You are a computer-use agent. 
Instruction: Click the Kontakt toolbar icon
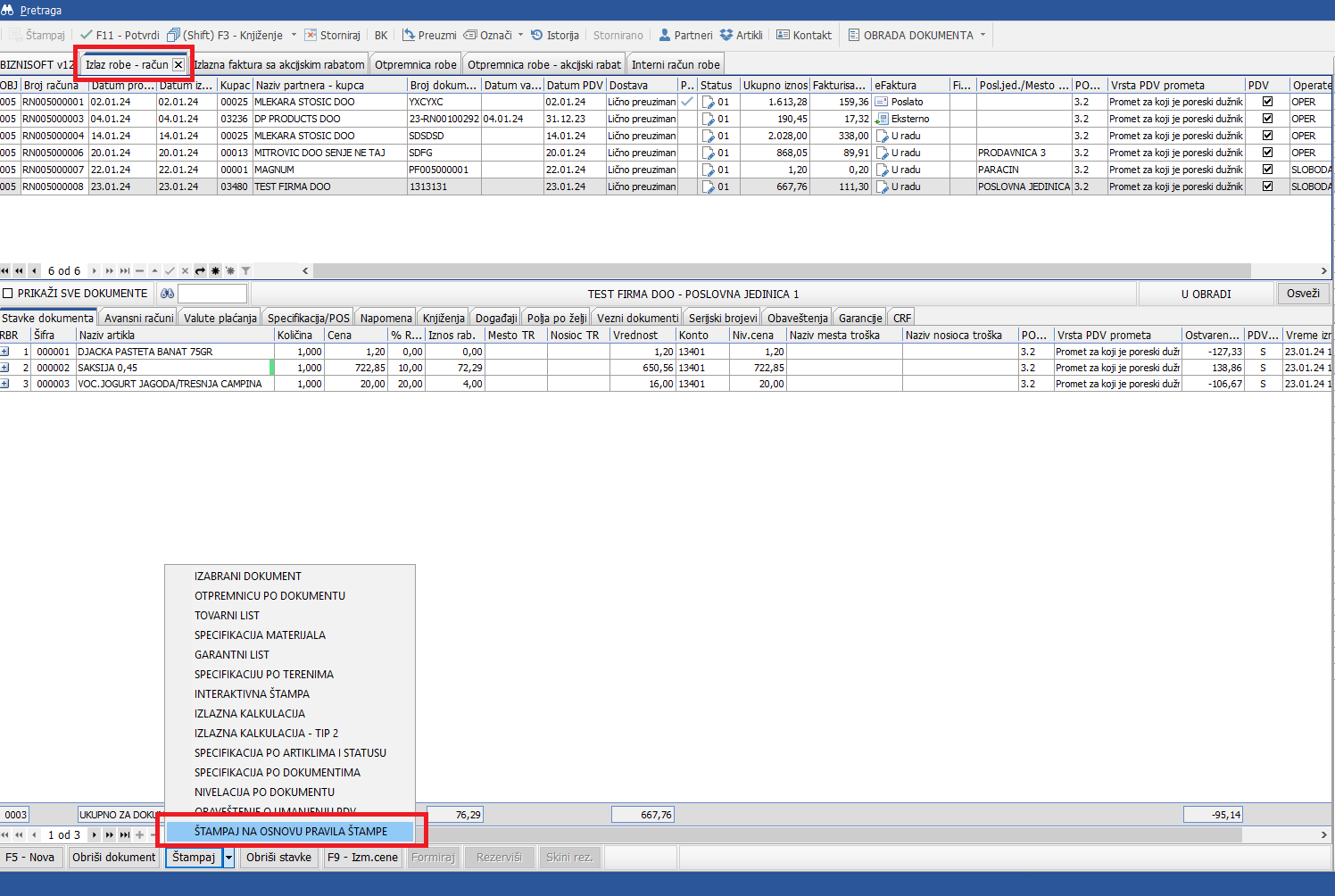[784, 36]
